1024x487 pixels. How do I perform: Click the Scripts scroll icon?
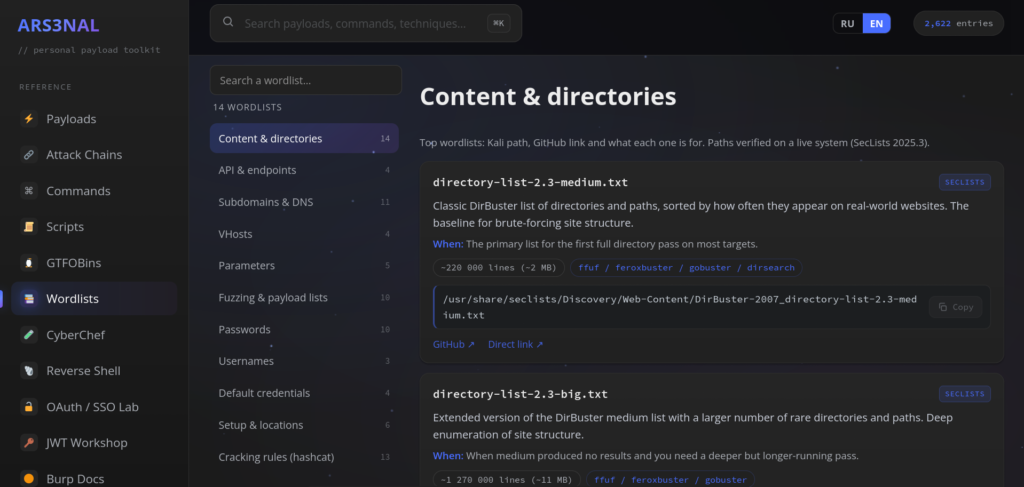tap(28, 227)
